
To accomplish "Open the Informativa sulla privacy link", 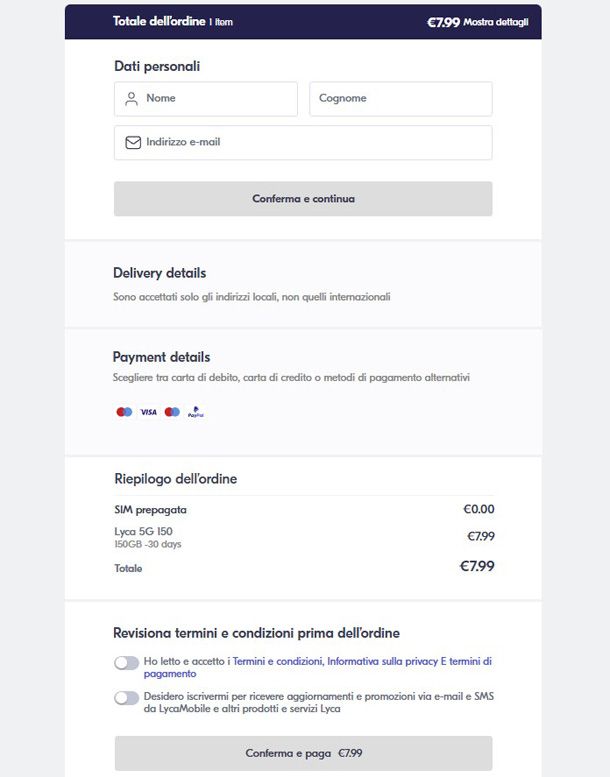I will [x=382, y=662].
